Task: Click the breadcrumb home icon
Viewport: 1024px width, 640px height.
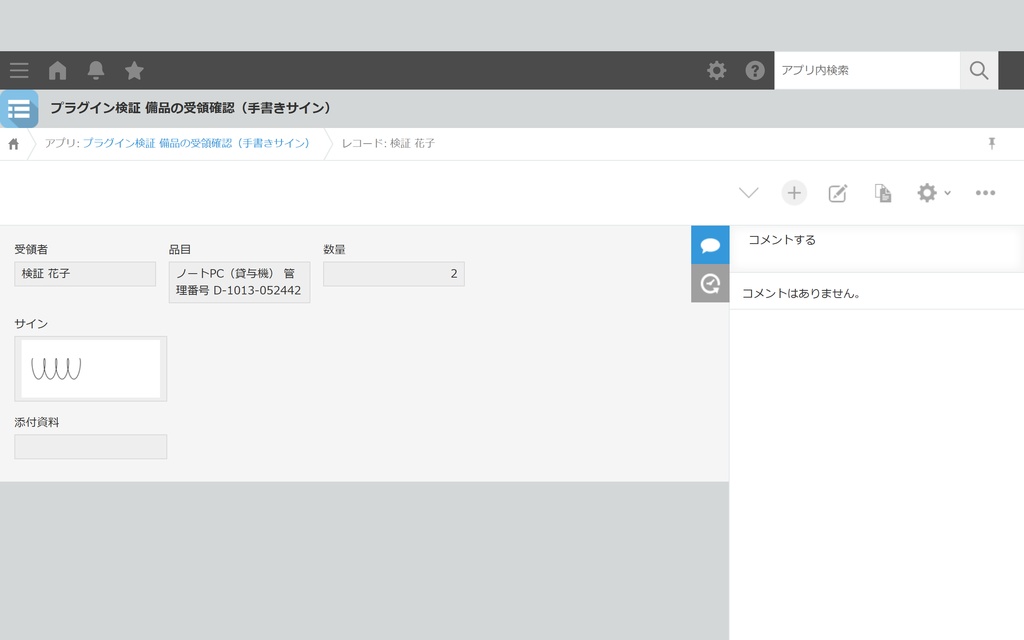Action: 14,144
